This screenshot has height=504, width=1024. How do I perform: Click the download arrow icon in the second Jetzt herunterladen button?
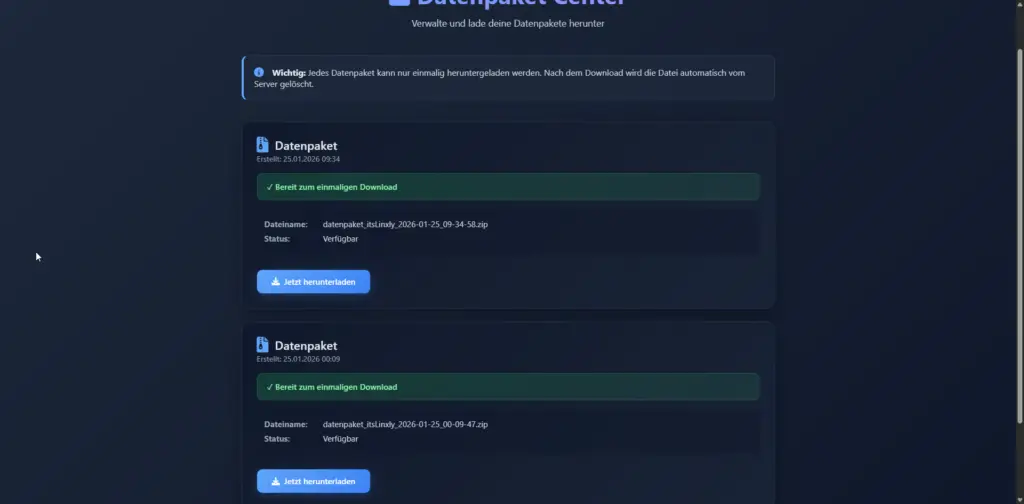click(276, 481)
